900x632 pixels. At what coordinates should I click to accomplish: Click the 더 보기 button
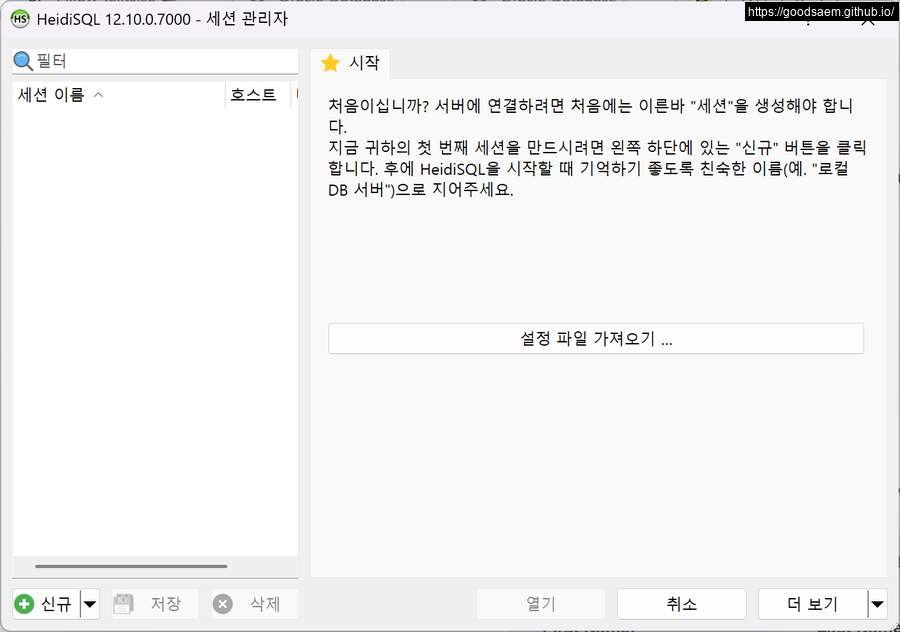click(x=812, y=604)
